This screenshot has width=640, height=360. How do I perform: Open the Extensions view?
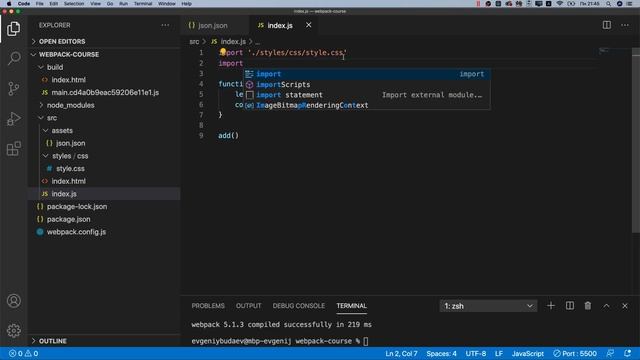click(13, 149)
